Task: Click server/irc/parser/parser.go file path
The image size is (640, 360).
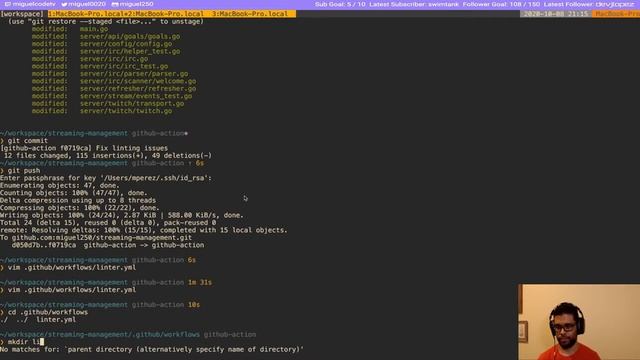Action: click(x=134, y=74)
